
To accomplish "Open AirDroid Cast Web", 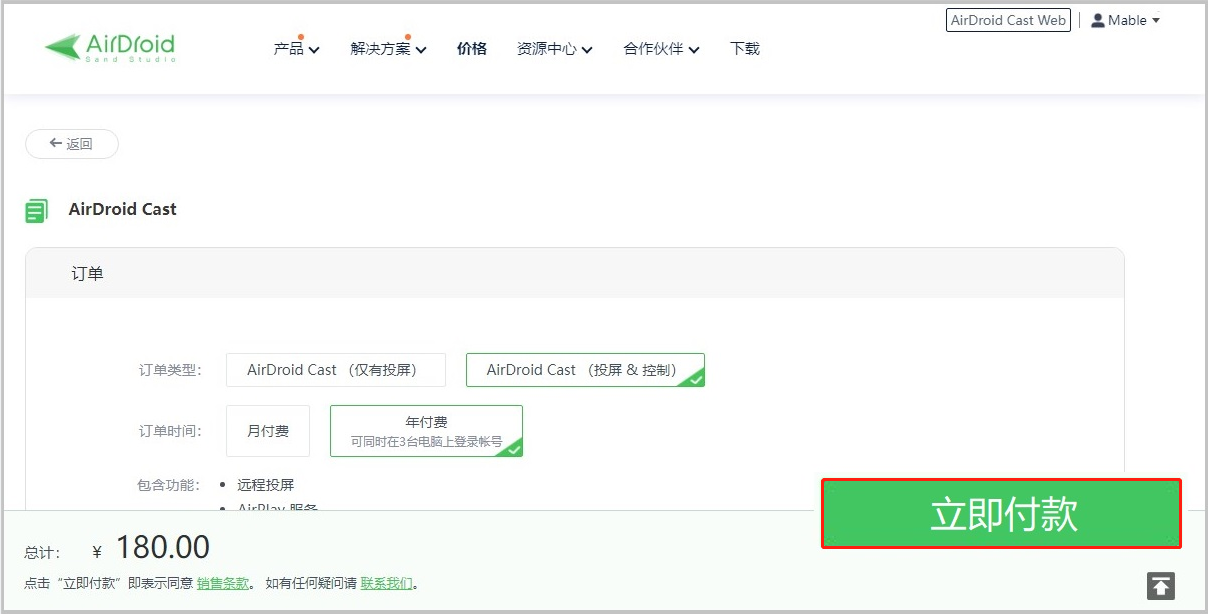I will (1008, 20).
